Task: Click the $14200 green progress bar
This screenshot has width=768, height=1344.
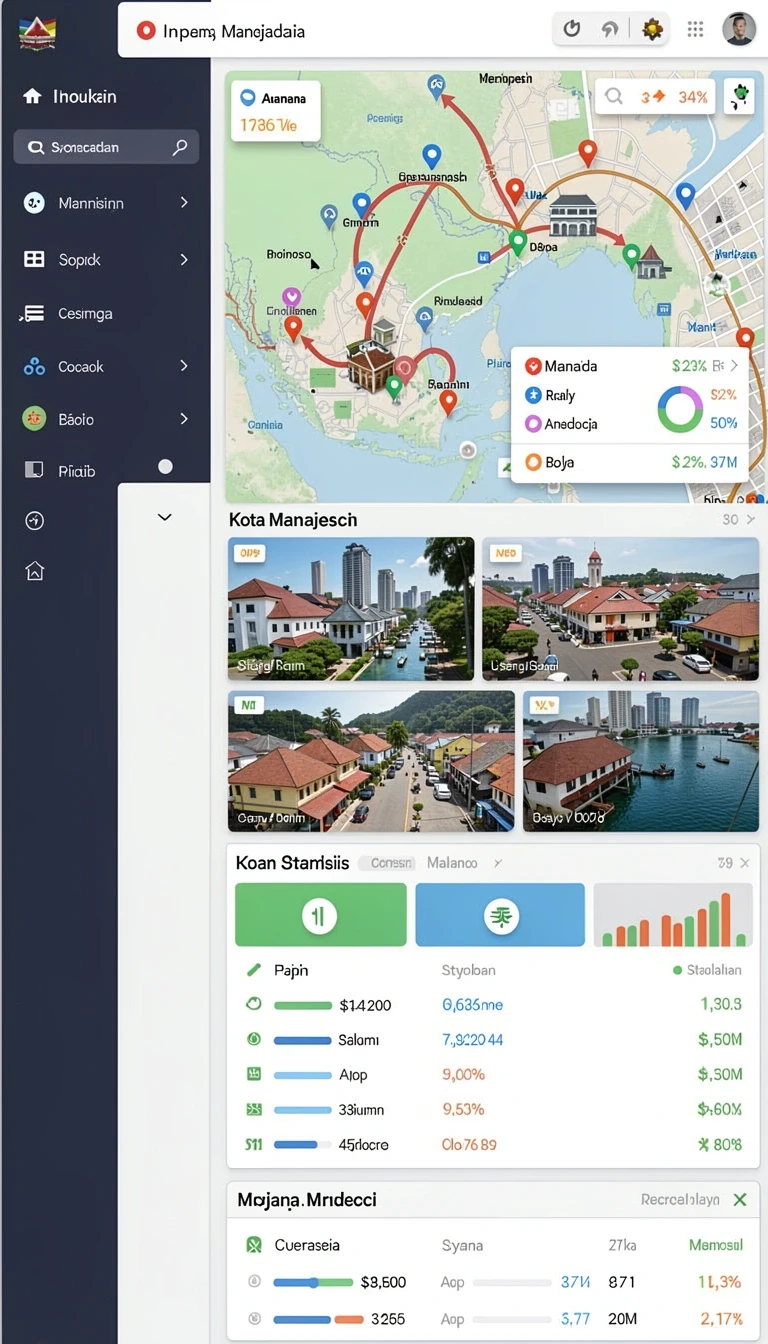Action: pyautogui.click(x=302, y=1005)
